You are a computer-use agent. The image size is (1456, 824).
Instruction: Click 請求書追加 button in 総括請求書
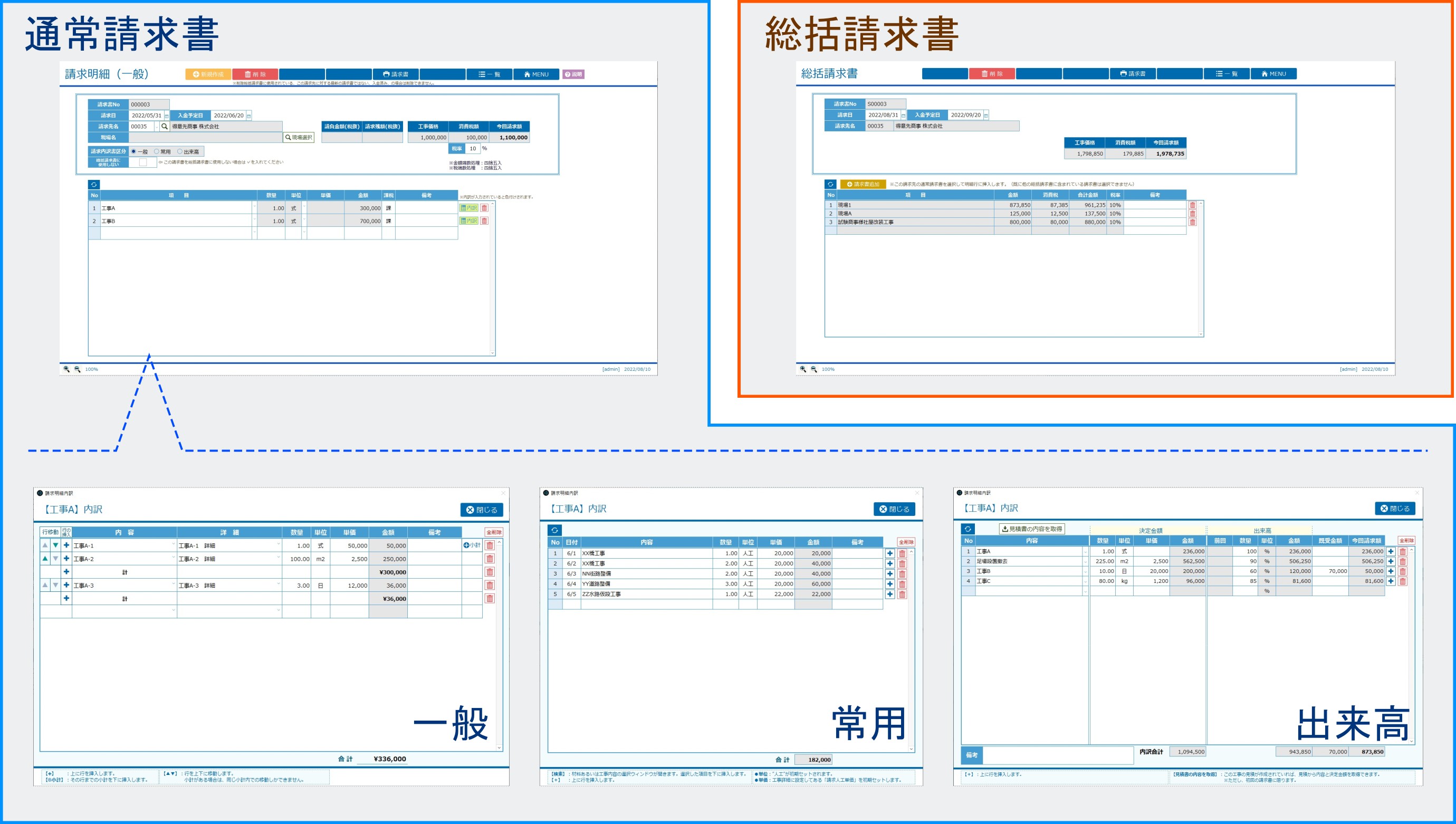(864, 184)
